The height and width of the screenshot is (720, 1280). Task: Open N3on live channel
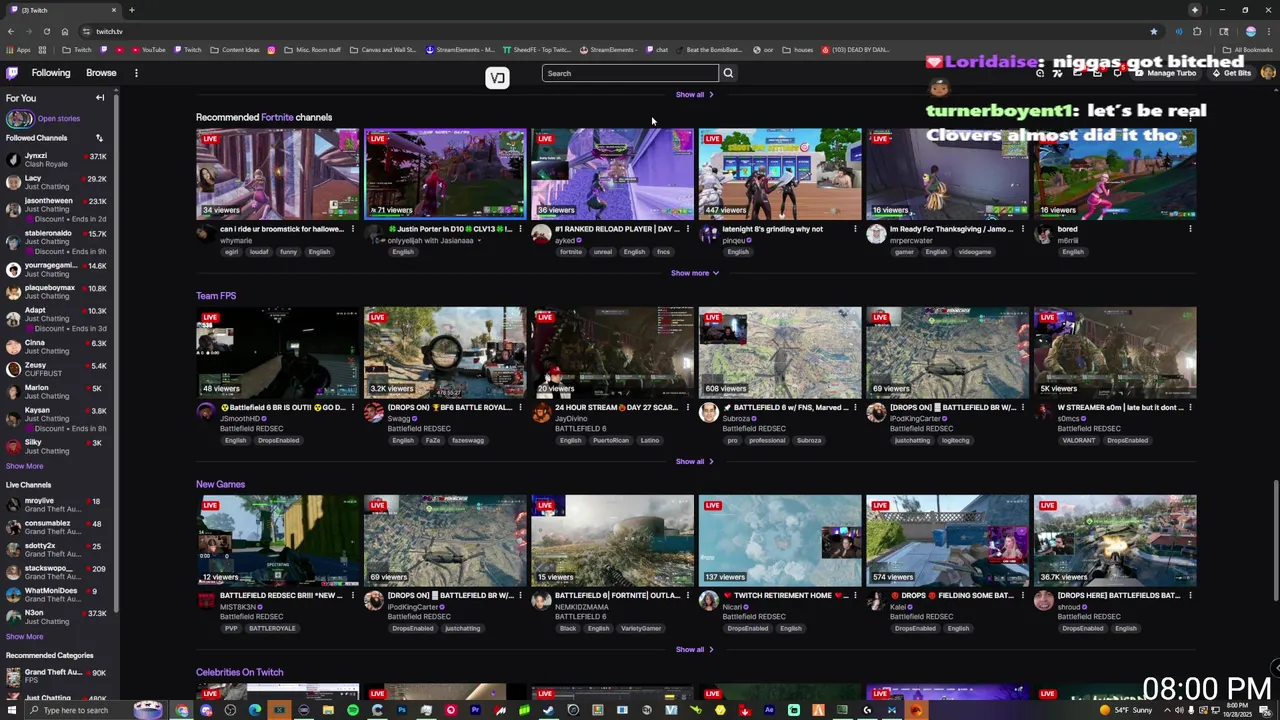(x=58, y=617)
